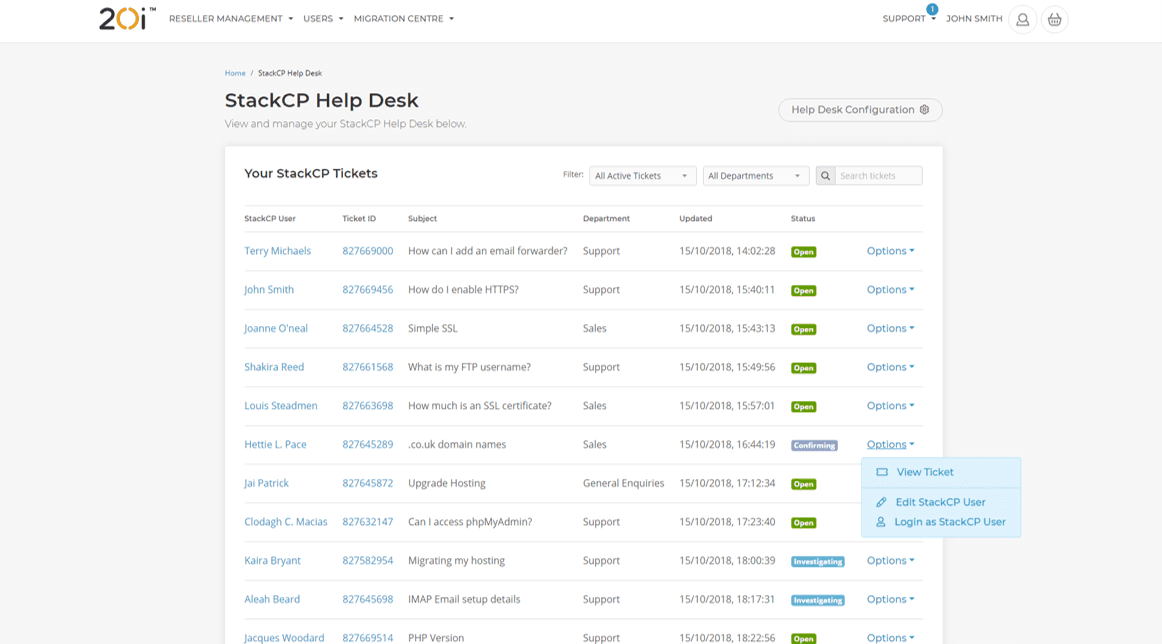Open ticket 827669514

point(368,637)
